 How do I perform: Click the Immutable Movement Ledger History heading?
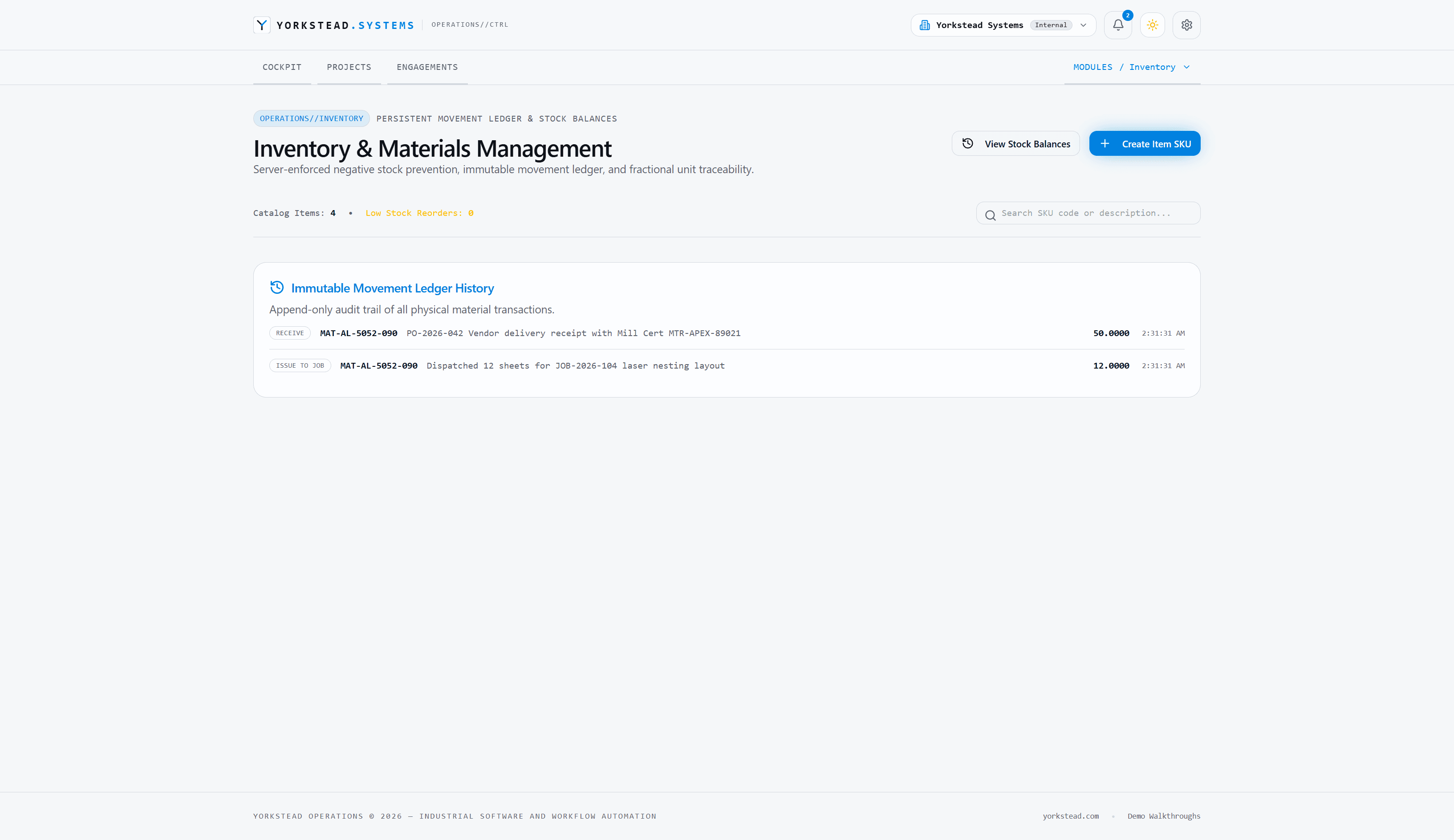coord(392,288)
